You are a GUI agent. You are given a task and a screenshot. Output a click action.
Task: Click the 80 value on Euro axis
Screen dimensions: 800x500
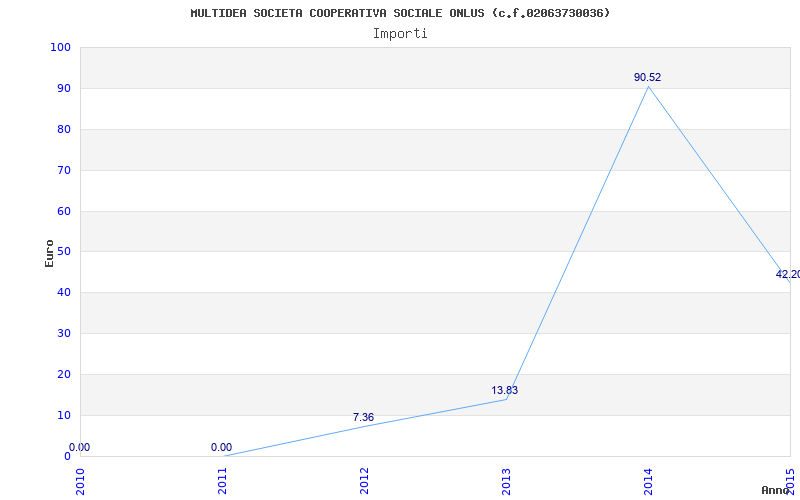[x=64, y=130]
